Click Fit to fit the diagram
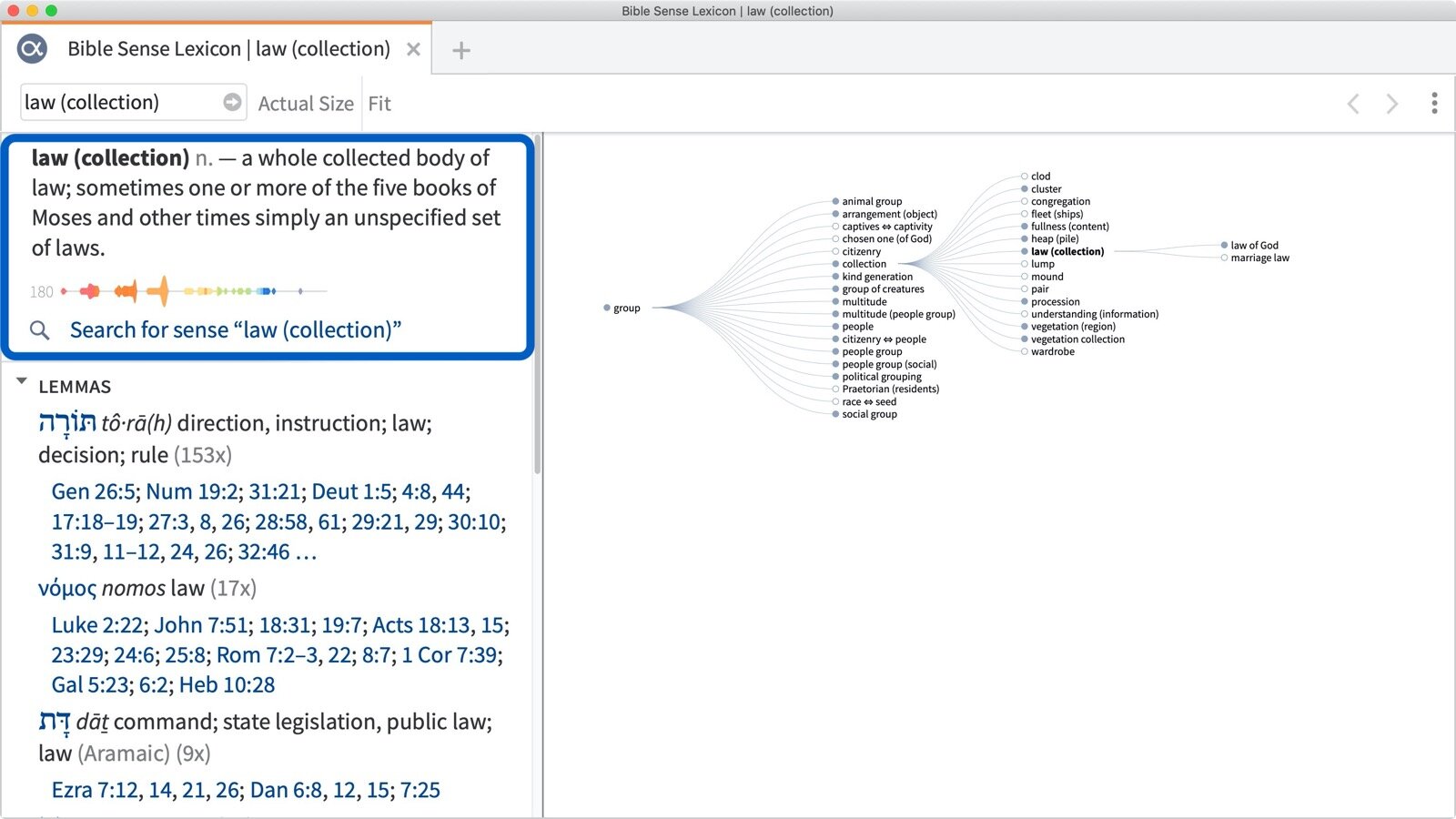The width and height of the screenshot is (1456, 819). click(x=379, y=104)
